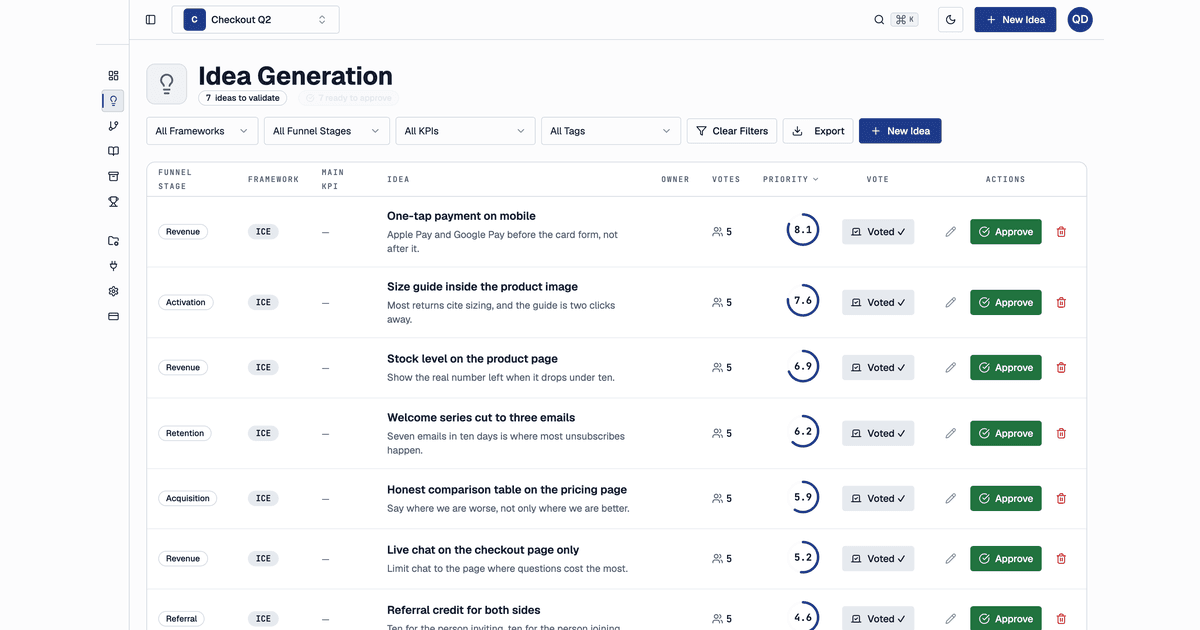The width and height of the screenshot is (1200, 630).
Task: Open the credit card billing icon in the sidebar
Action: pyautogui.click(x=113, y=316)
